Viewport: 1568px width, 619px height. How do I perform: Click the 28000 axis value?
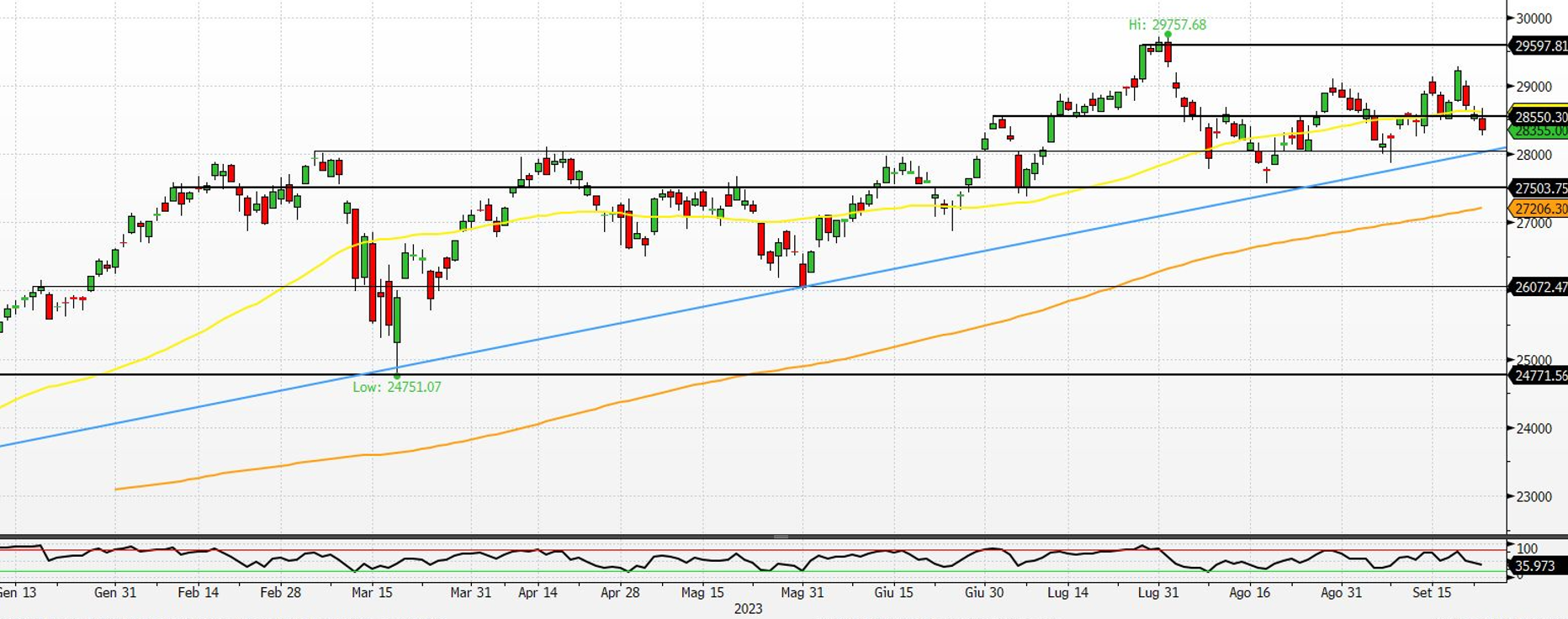click(x=1534, y=155)
